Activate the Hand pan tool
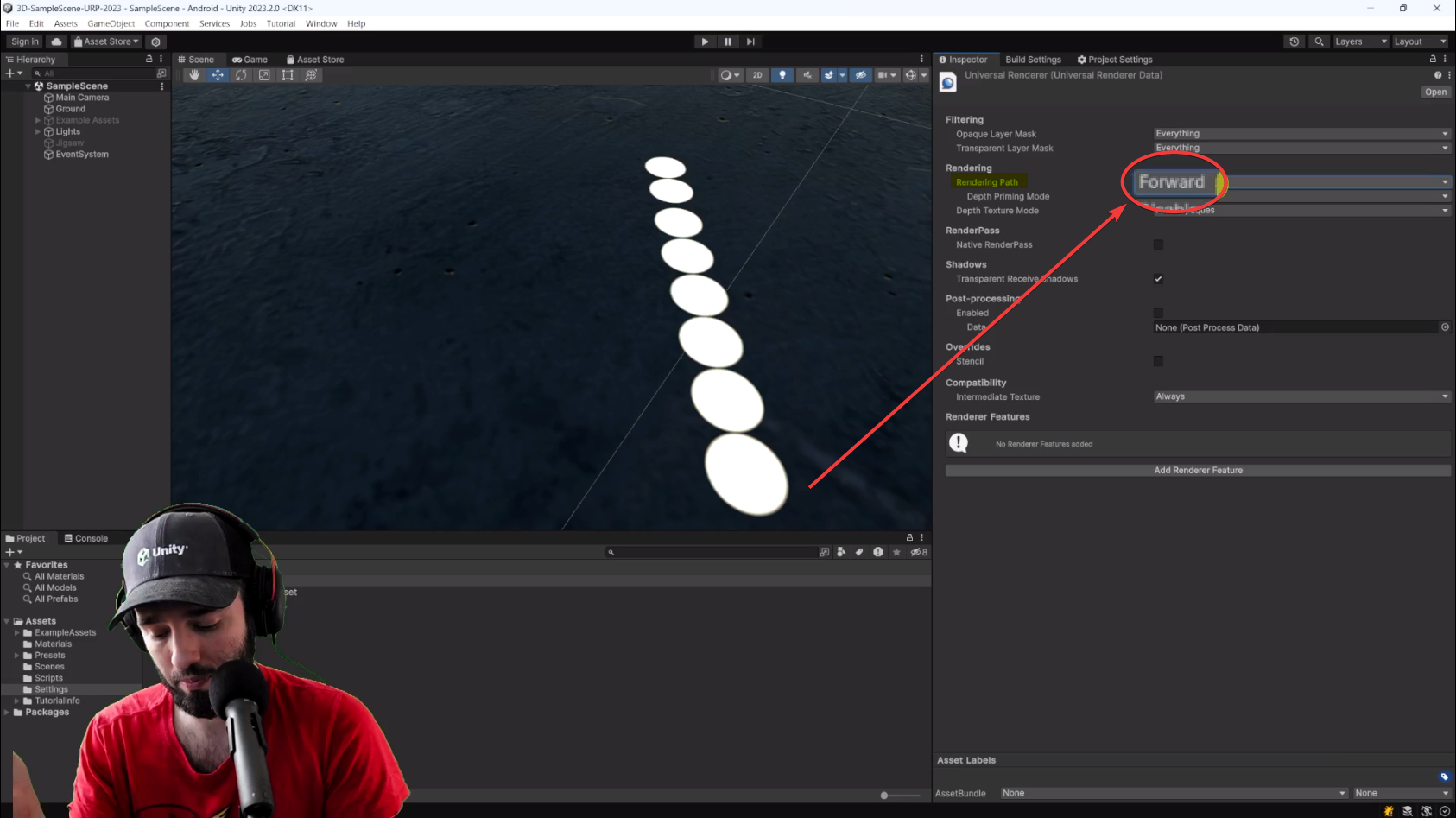Image resolution: width=1456 pixels, height=818 pixels. [195, 75]
